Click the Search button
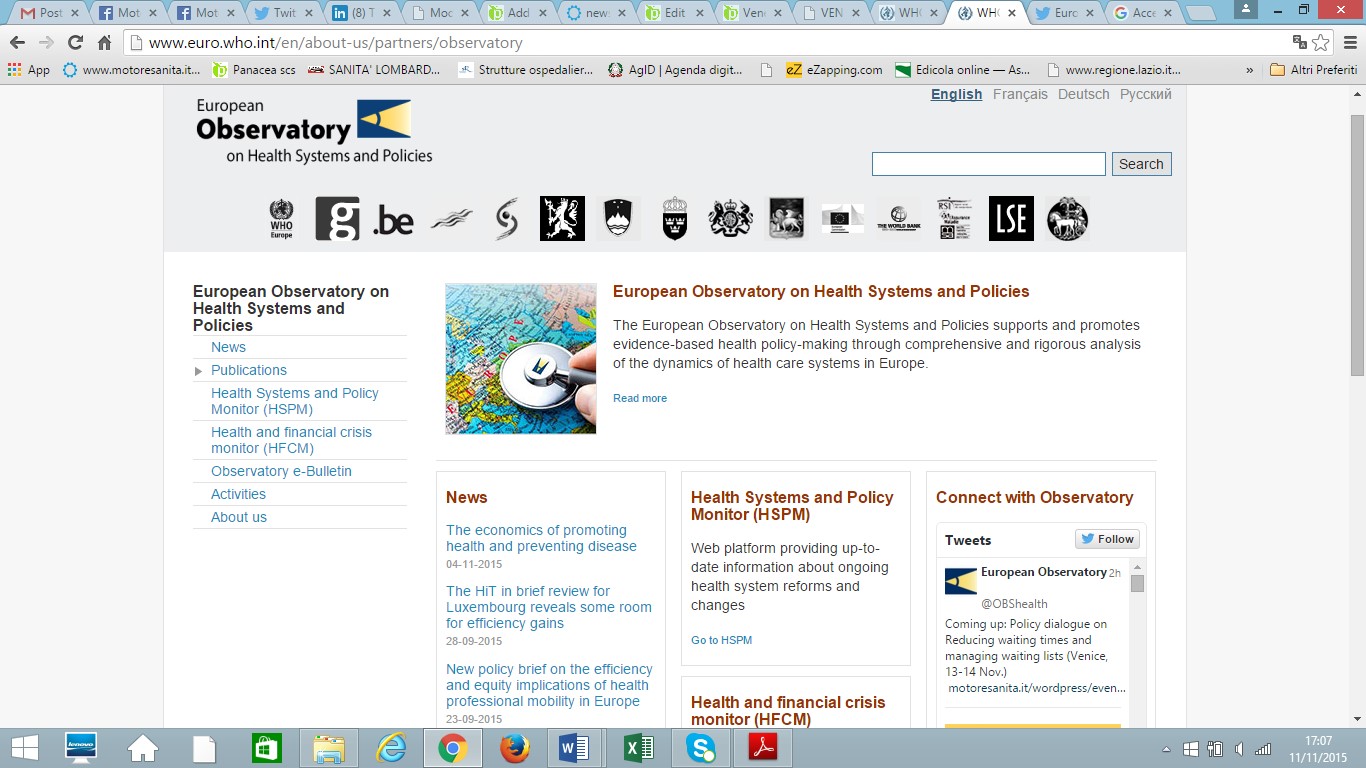The height and width of the screenshot is (768, 1366). click(x=1141, y=164)
